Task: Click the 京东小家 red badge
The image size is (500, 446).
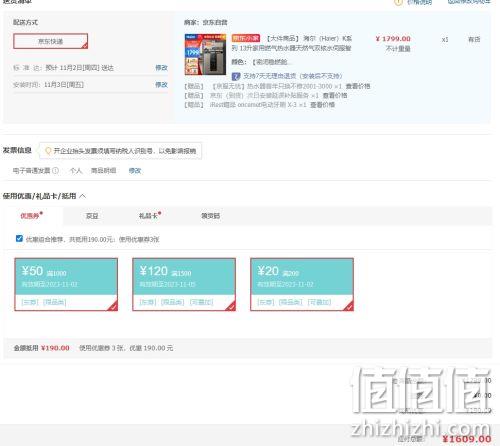Action: (246, 38)
